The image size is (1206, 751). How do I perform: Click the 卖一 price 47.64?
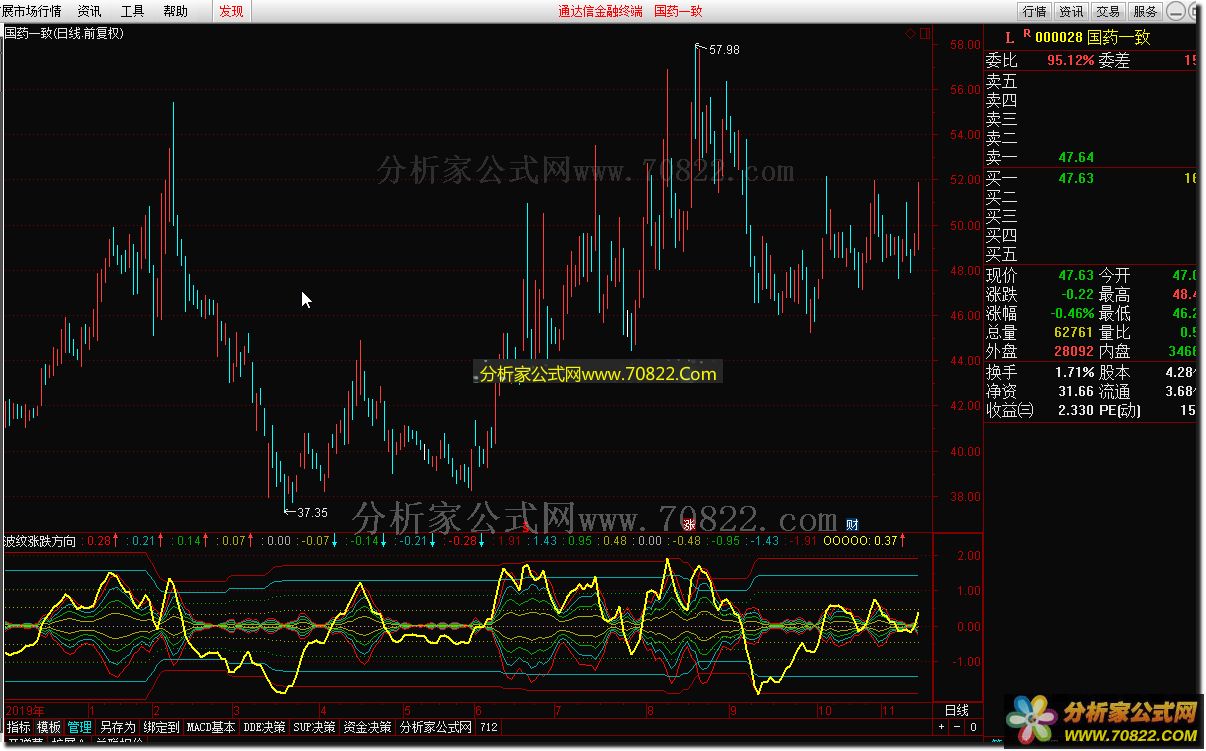[1075, 157]
